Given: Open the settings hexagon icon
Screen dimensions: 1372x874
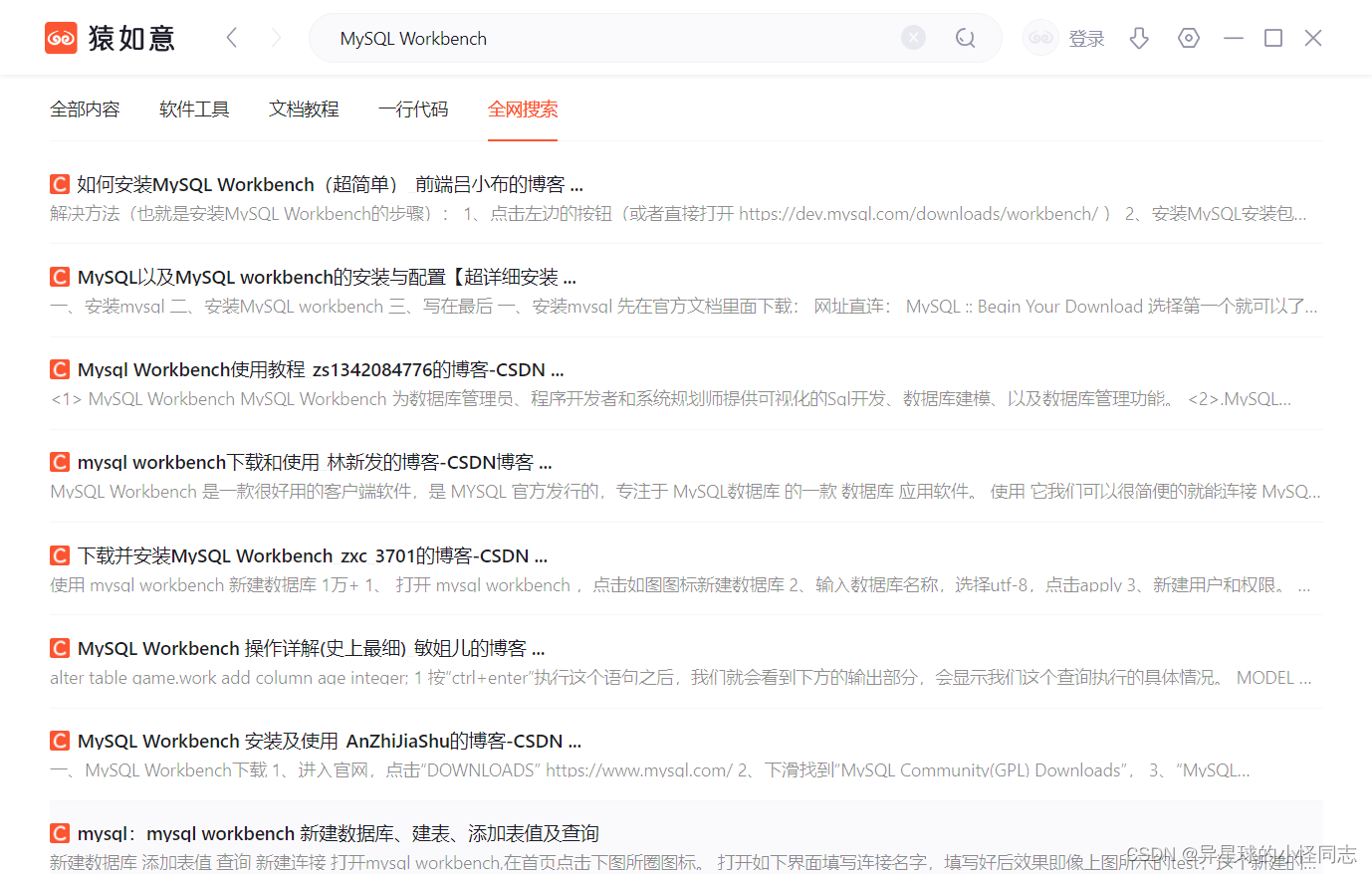Looking at the screenshot, I should pyautogui.click(x=1188, y=38).
